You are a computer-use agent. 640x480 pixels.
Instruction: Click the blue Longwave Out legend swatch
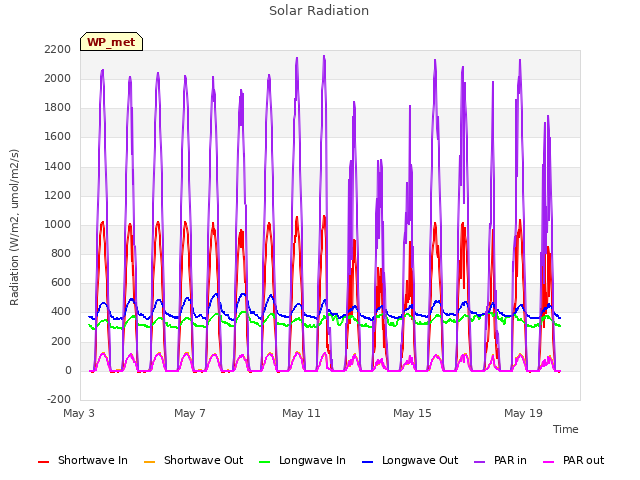pyautogui.click(x=367, y=462)
